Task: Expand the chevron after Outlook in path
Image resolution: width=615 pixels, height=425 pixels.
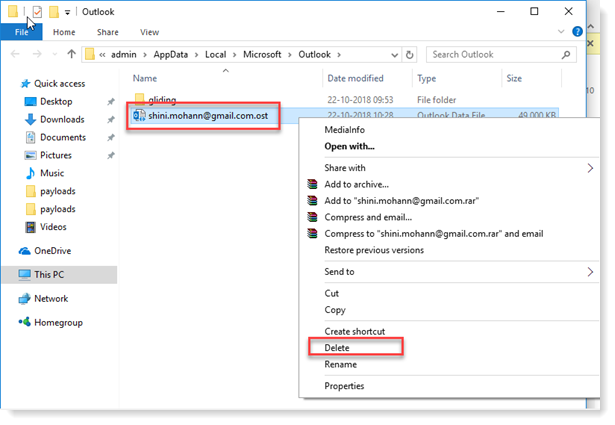Action: click(339, 55)
